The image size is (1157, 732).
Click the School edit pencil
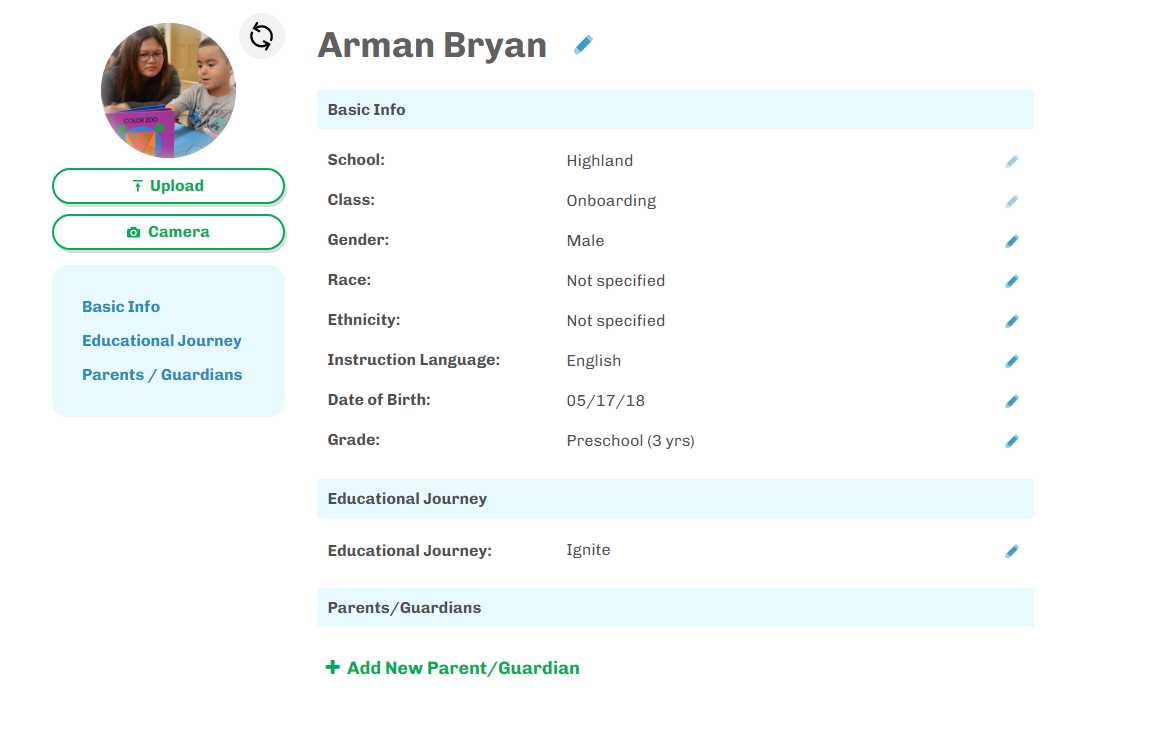1012,161
